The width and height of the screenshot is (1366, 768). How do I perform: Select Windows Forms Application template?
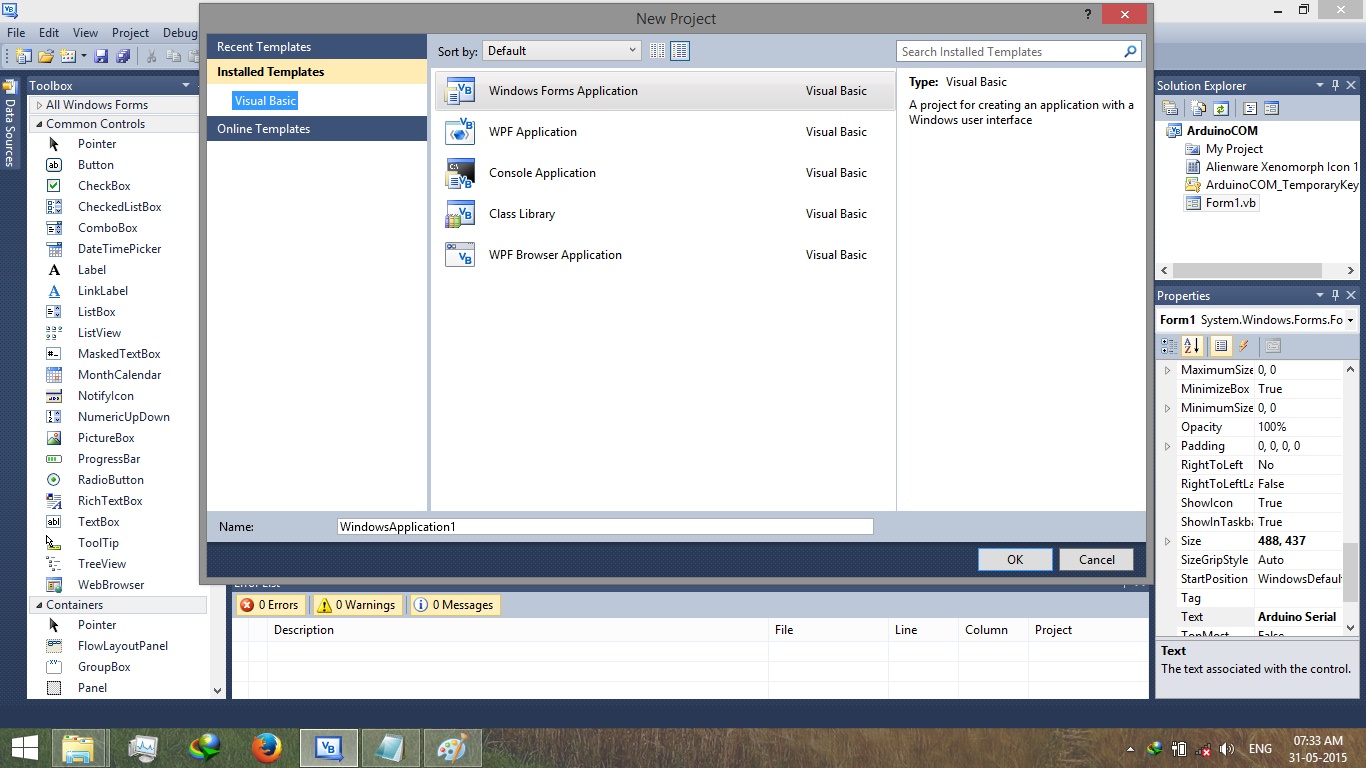665,91
